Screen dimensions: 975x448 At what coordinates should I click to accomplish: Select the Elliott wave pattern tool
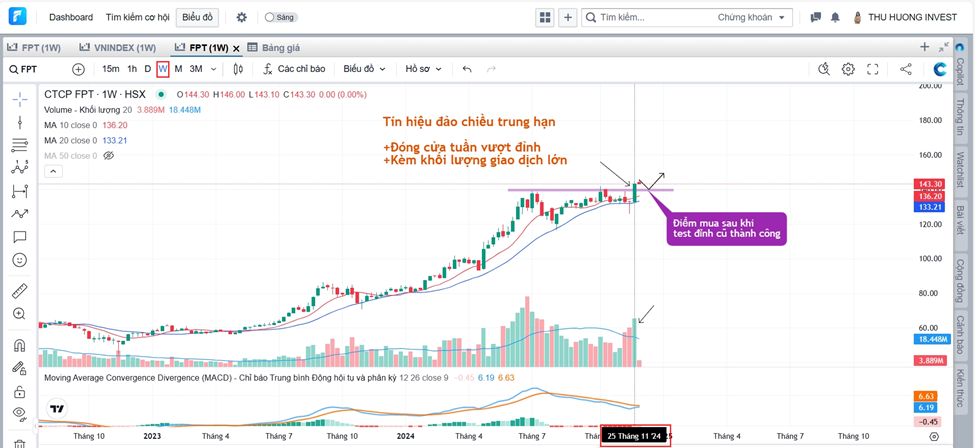(20, 167)
